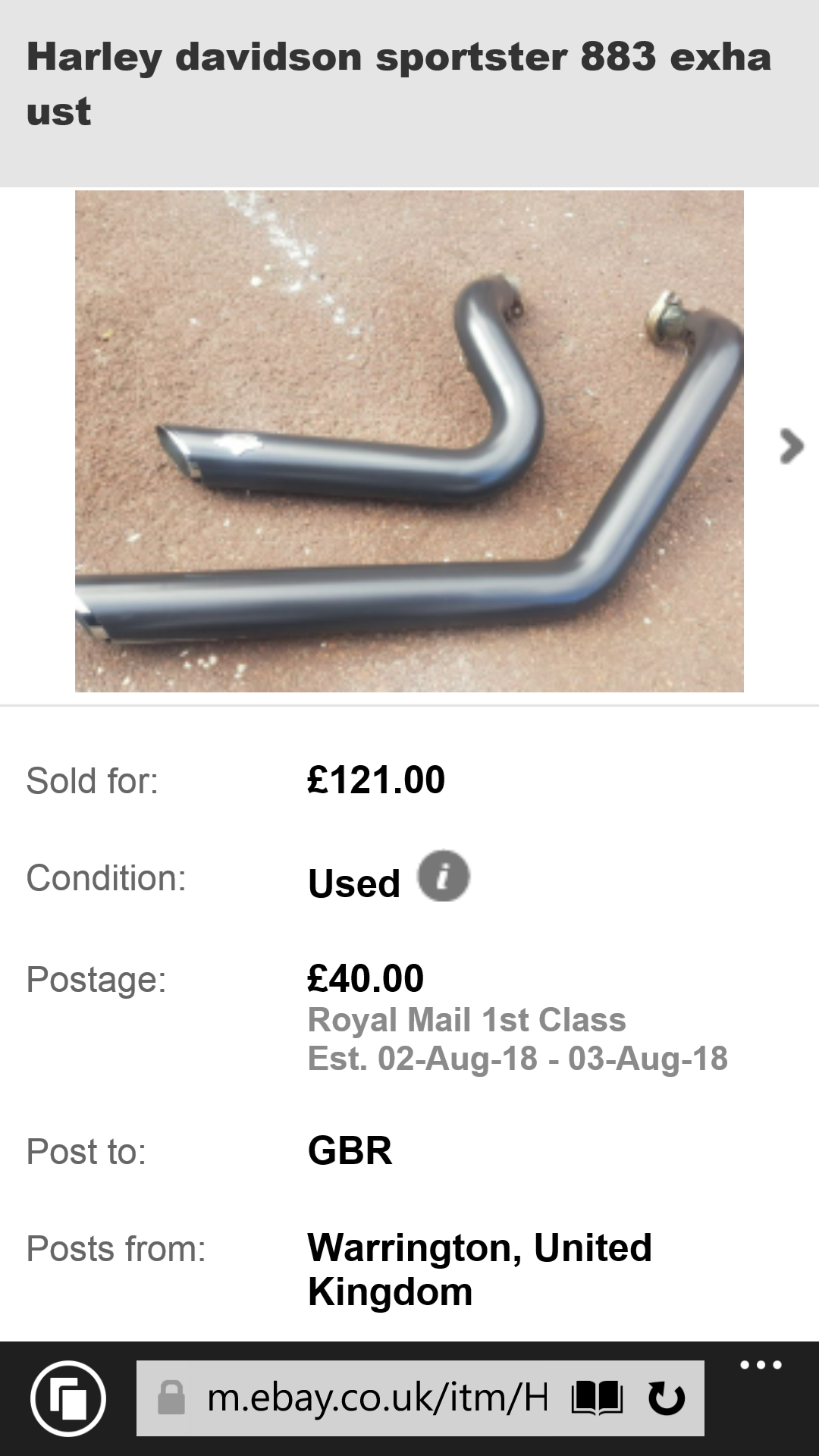Show condition info next to Used
The height and width of the screenshot is (1456, 819).
pyautogui.click(x=444, y=876)
